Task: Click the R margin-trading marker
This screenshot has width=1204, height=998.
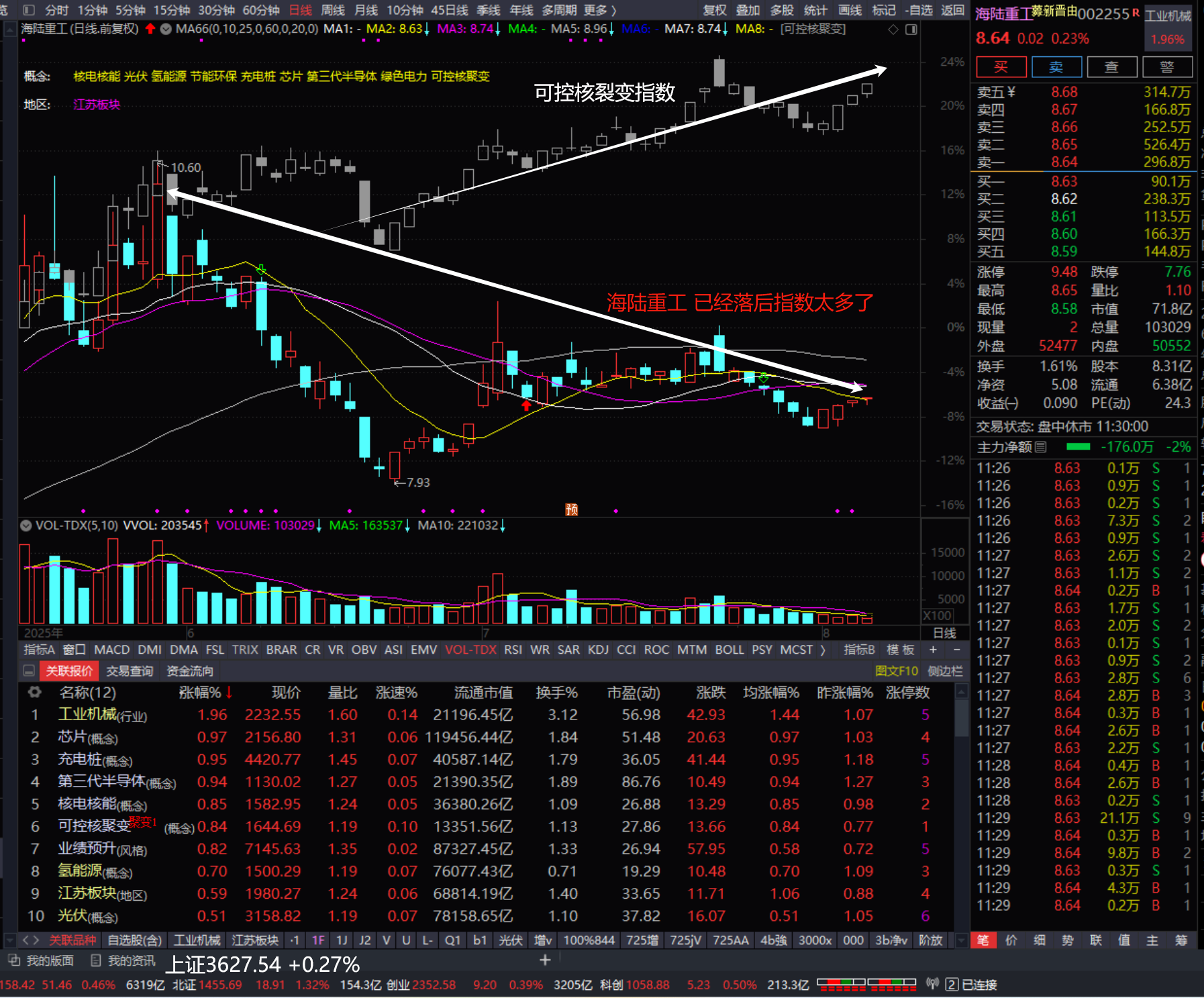Action: tap(1136, 12)
